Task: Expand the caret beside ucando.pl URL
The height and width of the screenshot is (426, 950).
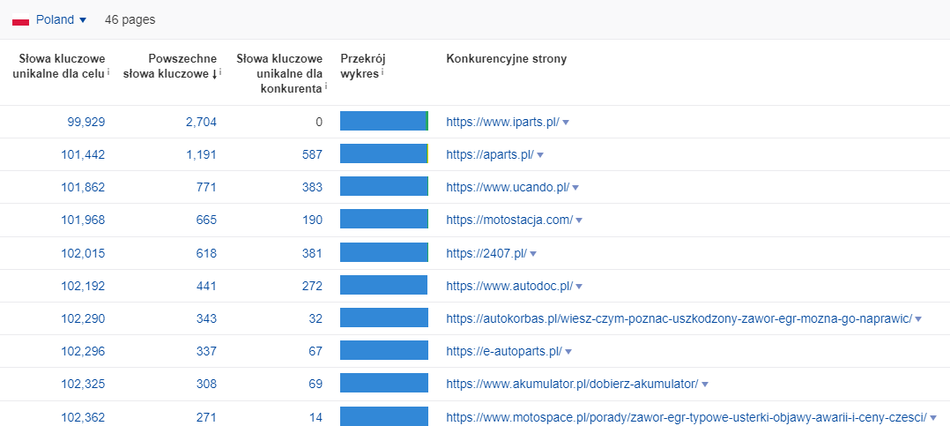Action: click(x=576, y=188)
